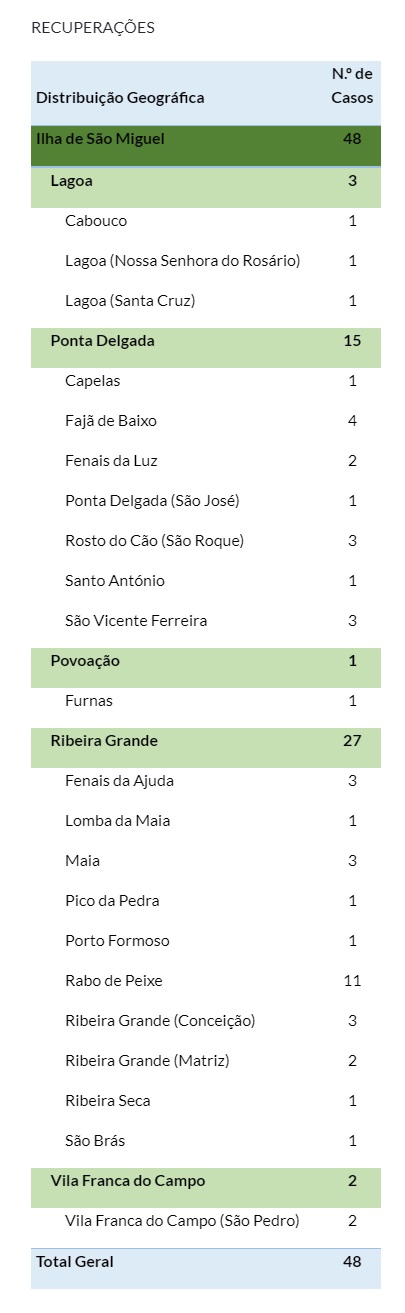Screen dimensions: 405x1313
Task: Click the São Vicente Ferreira entry
Action: click(x=136, y=621)
